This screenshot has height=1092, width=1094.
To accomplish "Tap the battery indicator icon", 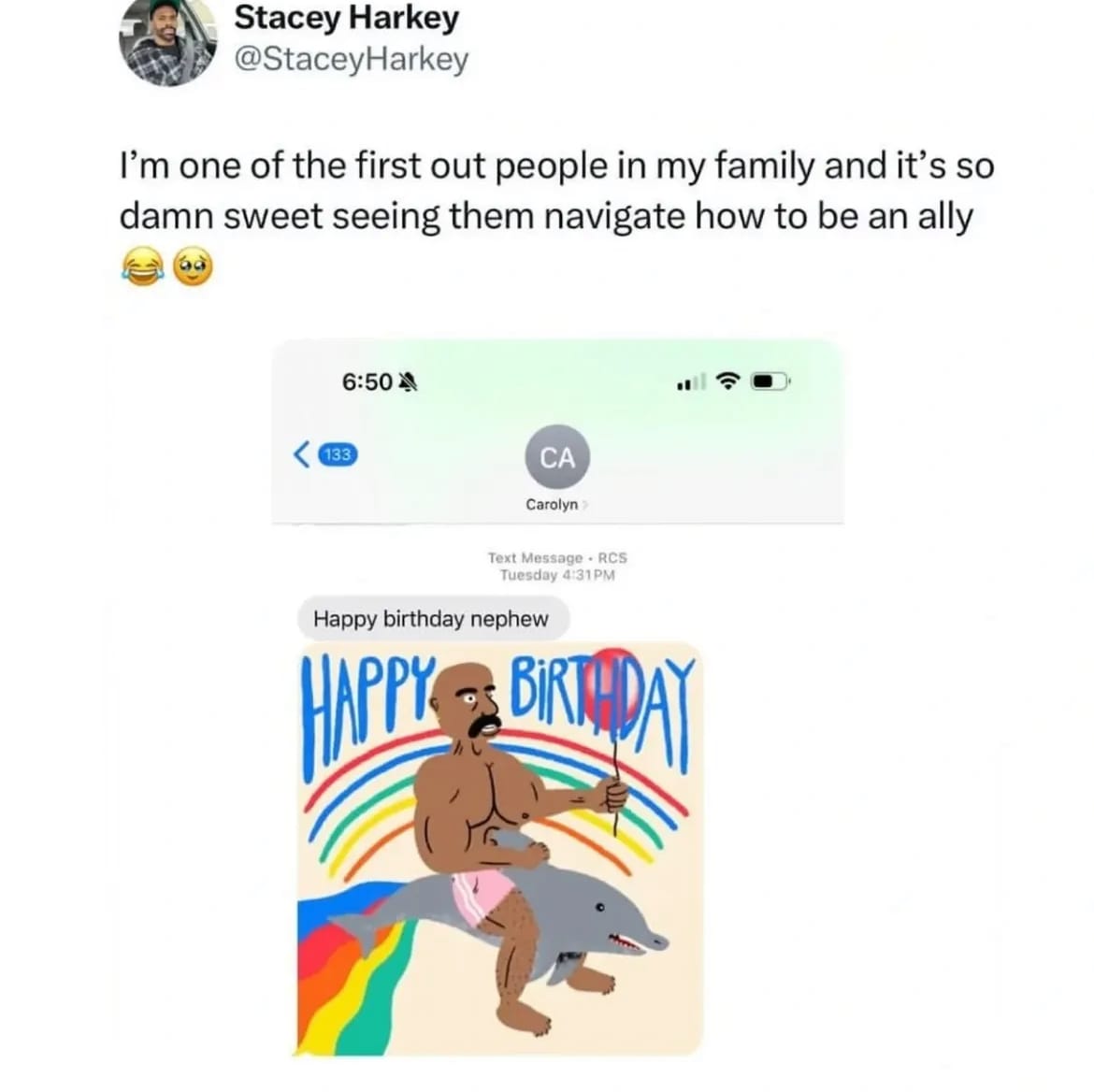I will pyautogui.click(x=770, y=381).
